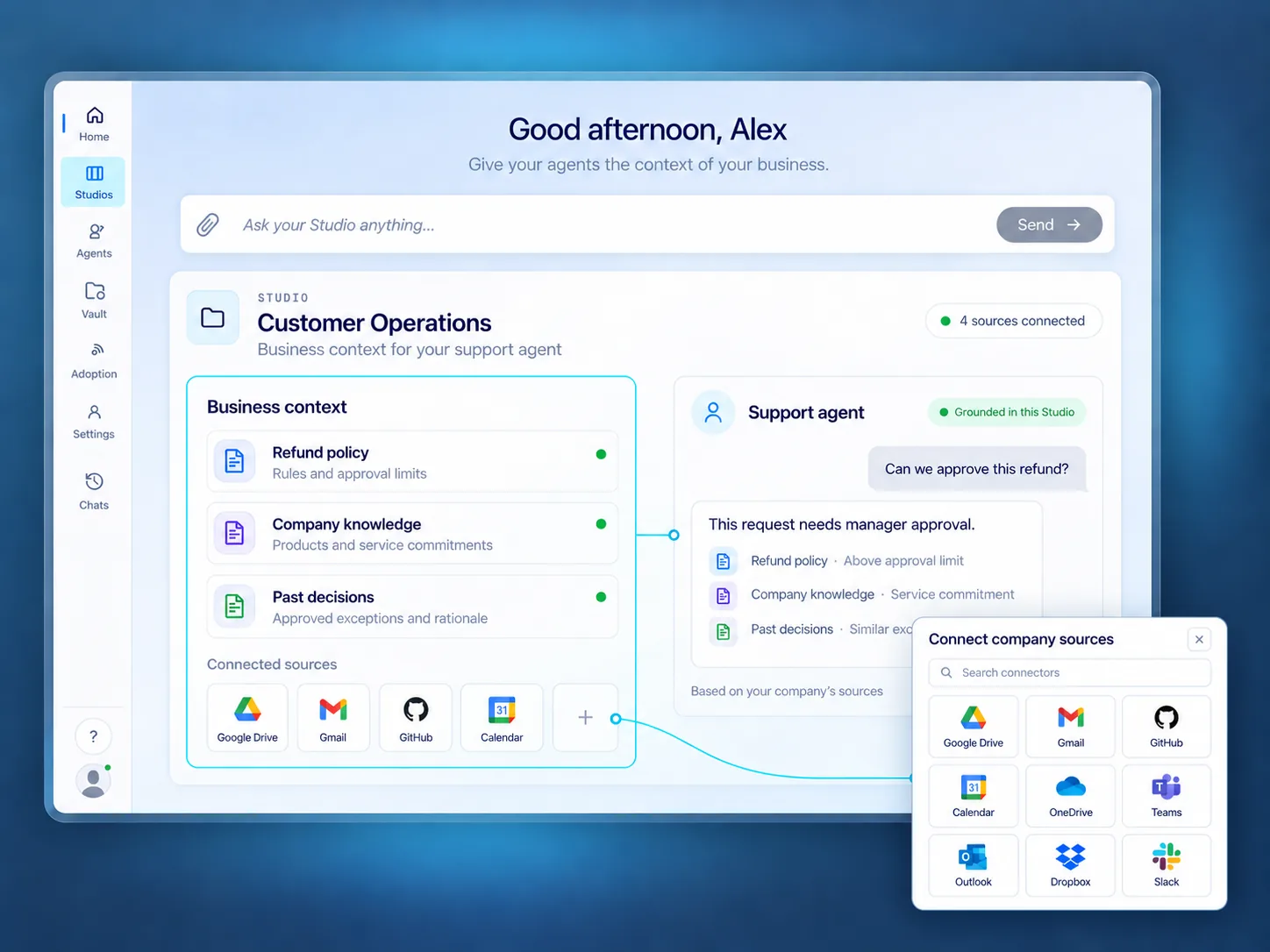This screenshot has height=952, width=1270.
Task: Click the paperclip attach icon
Action: 208,225
